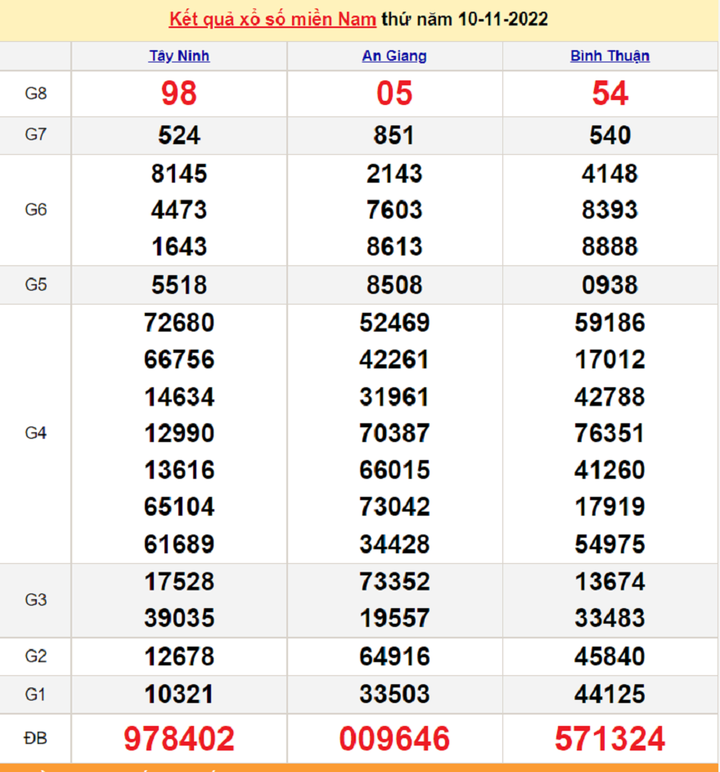Open the Bình Thuận province link
This screenshot has width=720, height=772.
pyautogui.click(x=609, y=56)
